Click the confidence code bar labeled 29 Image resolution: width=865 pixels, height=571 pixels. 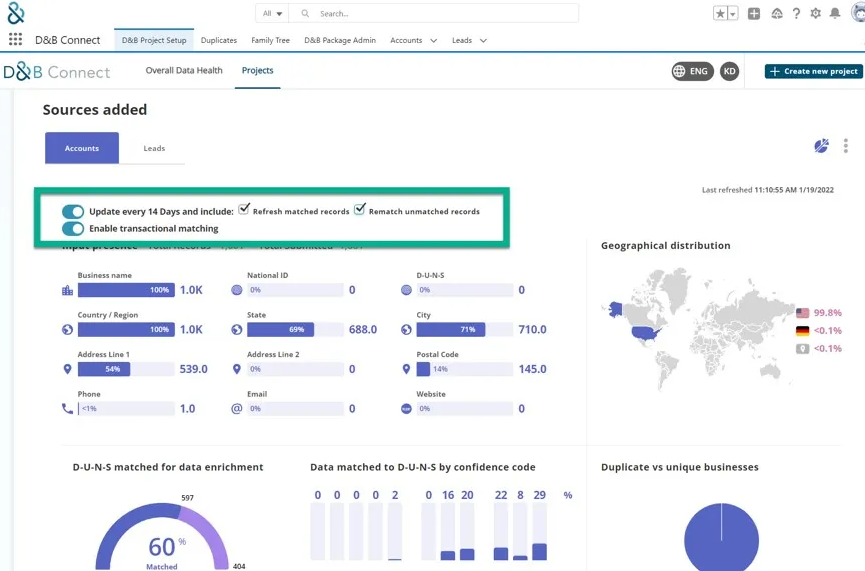(540, 532)
